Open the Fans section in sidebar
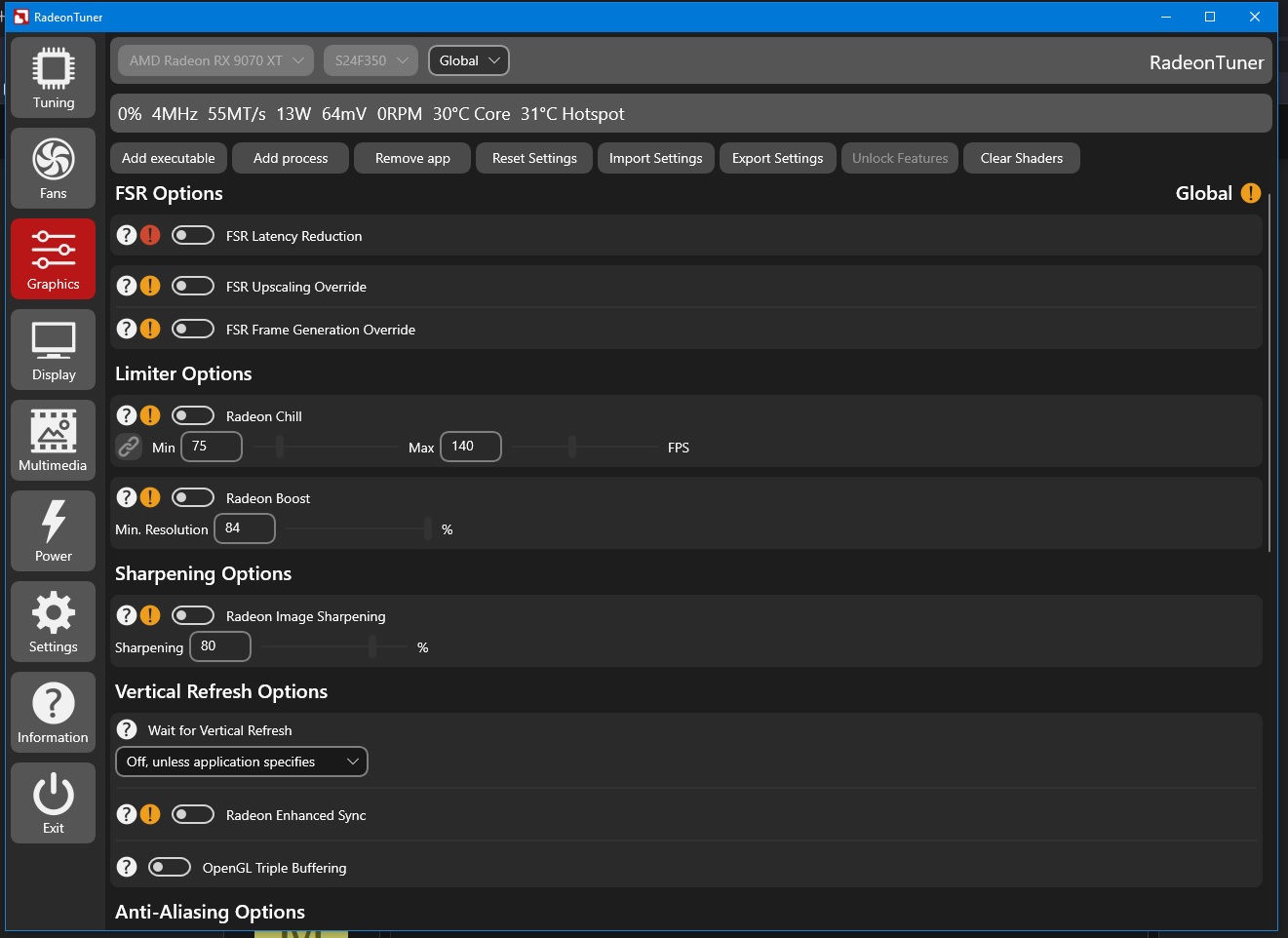Screen dimensions: 1288x938 tap(53, 169)
